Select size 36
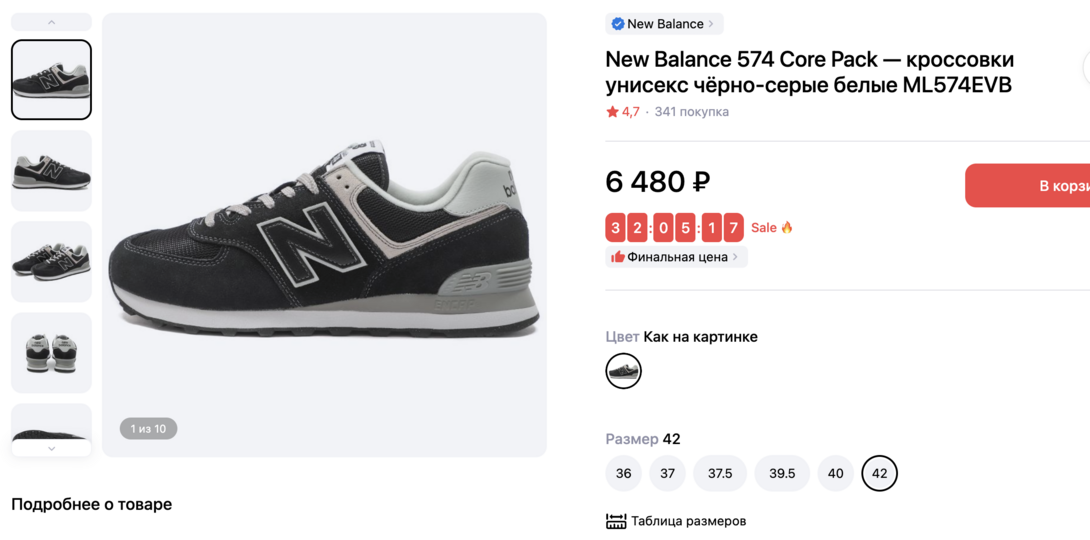This screenshot has height=540, width=1090. click(623, 473)
